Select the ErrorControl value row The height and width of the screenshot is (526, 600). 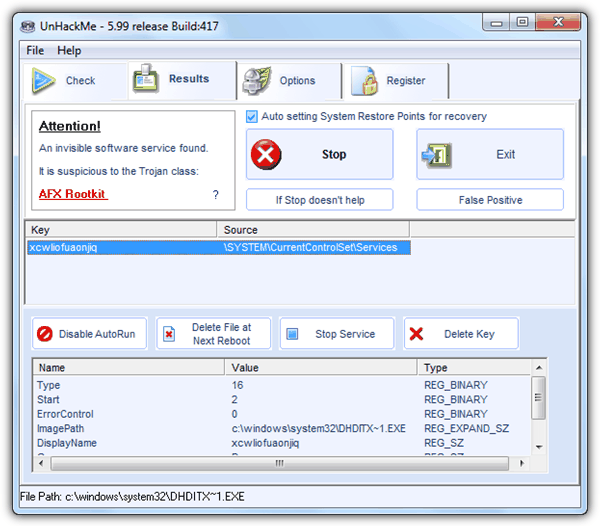(282, 414)
